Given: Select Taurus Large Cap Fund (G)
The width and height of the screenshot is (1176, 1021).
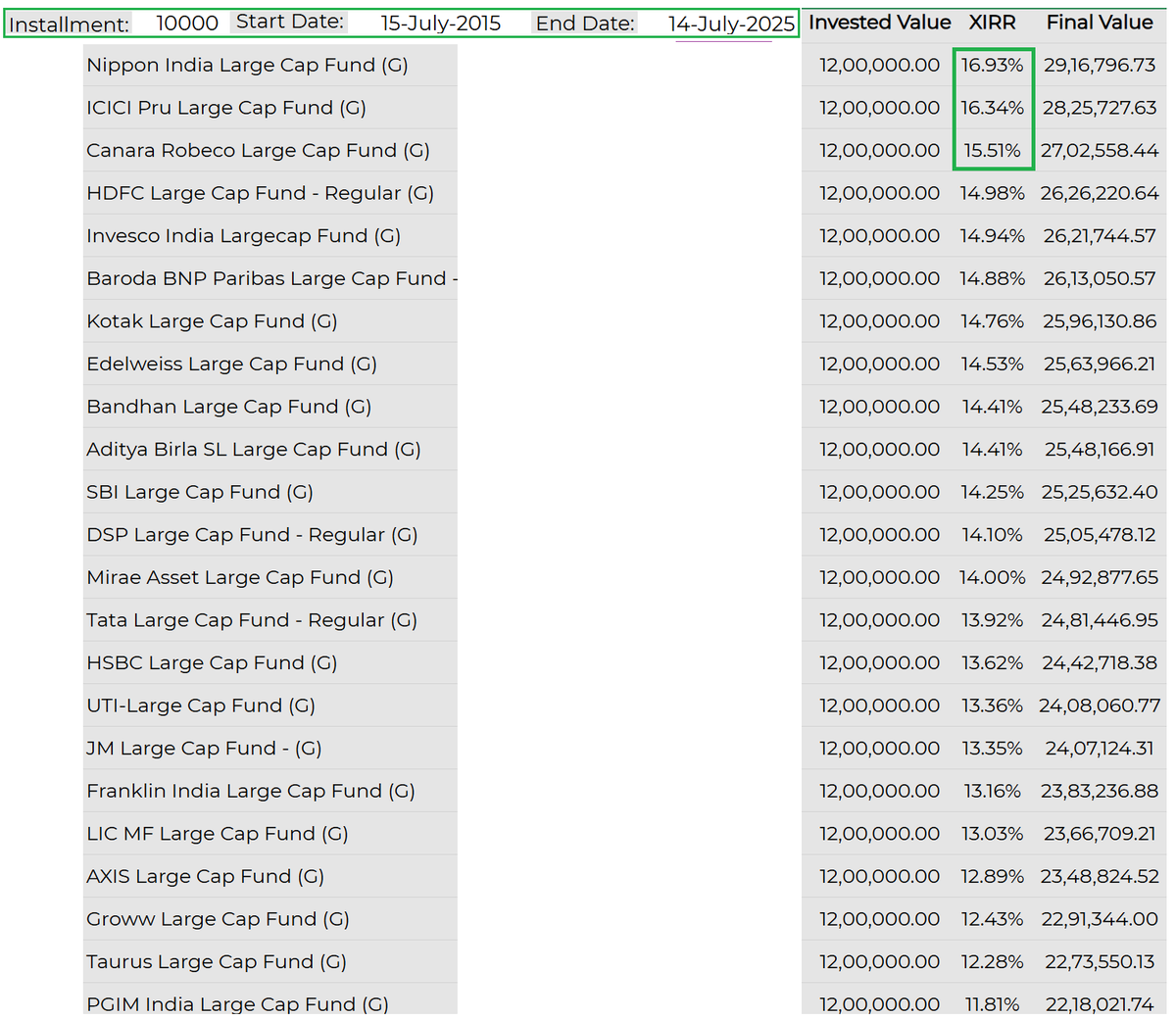Looking at the screenshot, I should point(217,962).
